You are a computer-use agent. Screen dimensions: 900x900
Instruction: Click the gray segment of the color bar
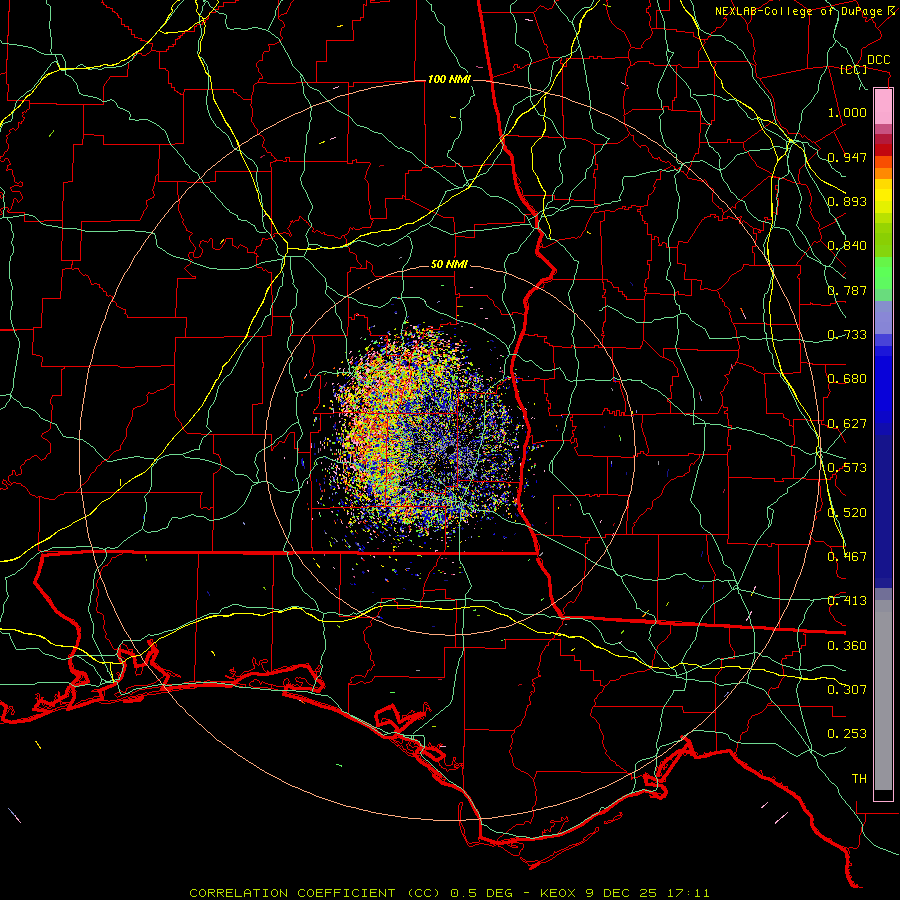883,695
